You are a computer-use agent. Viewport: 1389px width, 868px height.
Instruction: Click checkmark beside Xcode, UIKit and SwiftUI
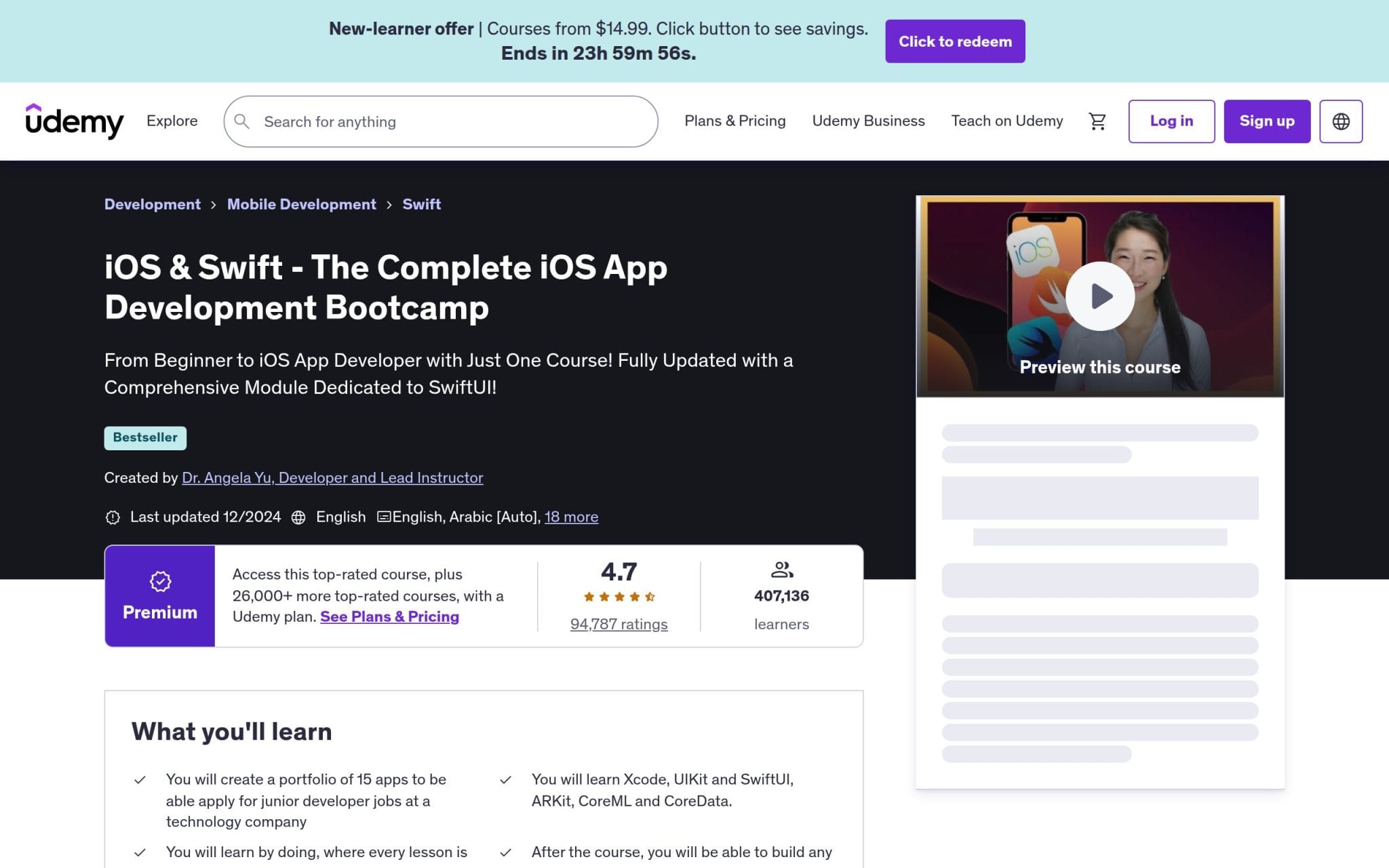(505, 780)
